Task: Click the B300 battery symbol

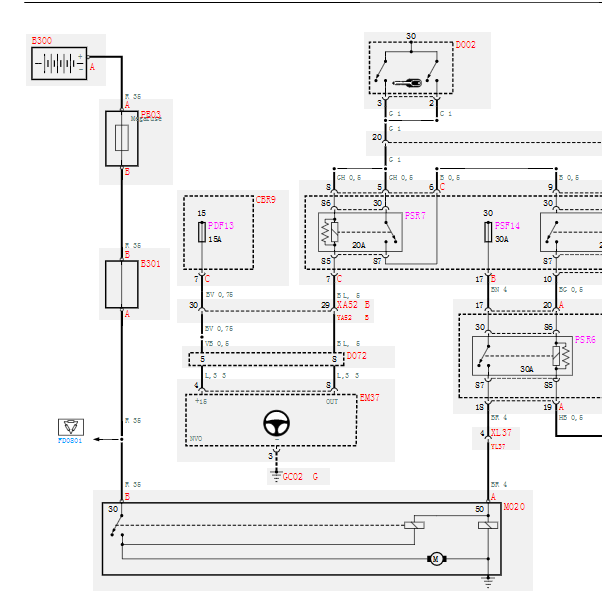Action: (59, 63)
